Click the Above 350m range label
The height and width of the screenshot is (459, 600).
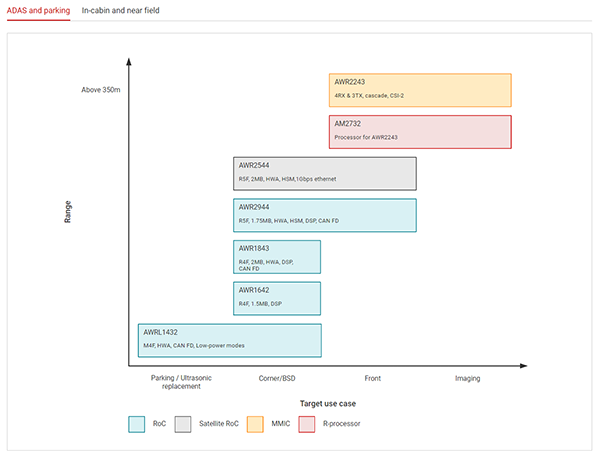pos(101,90)
